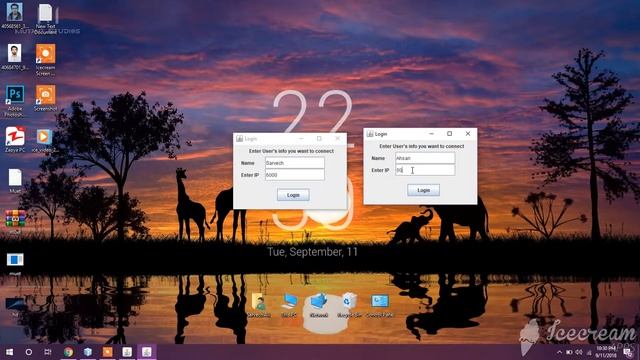Select the 40568561 photo file on desktop
The image size is (640, 360).
coord(15,16)
